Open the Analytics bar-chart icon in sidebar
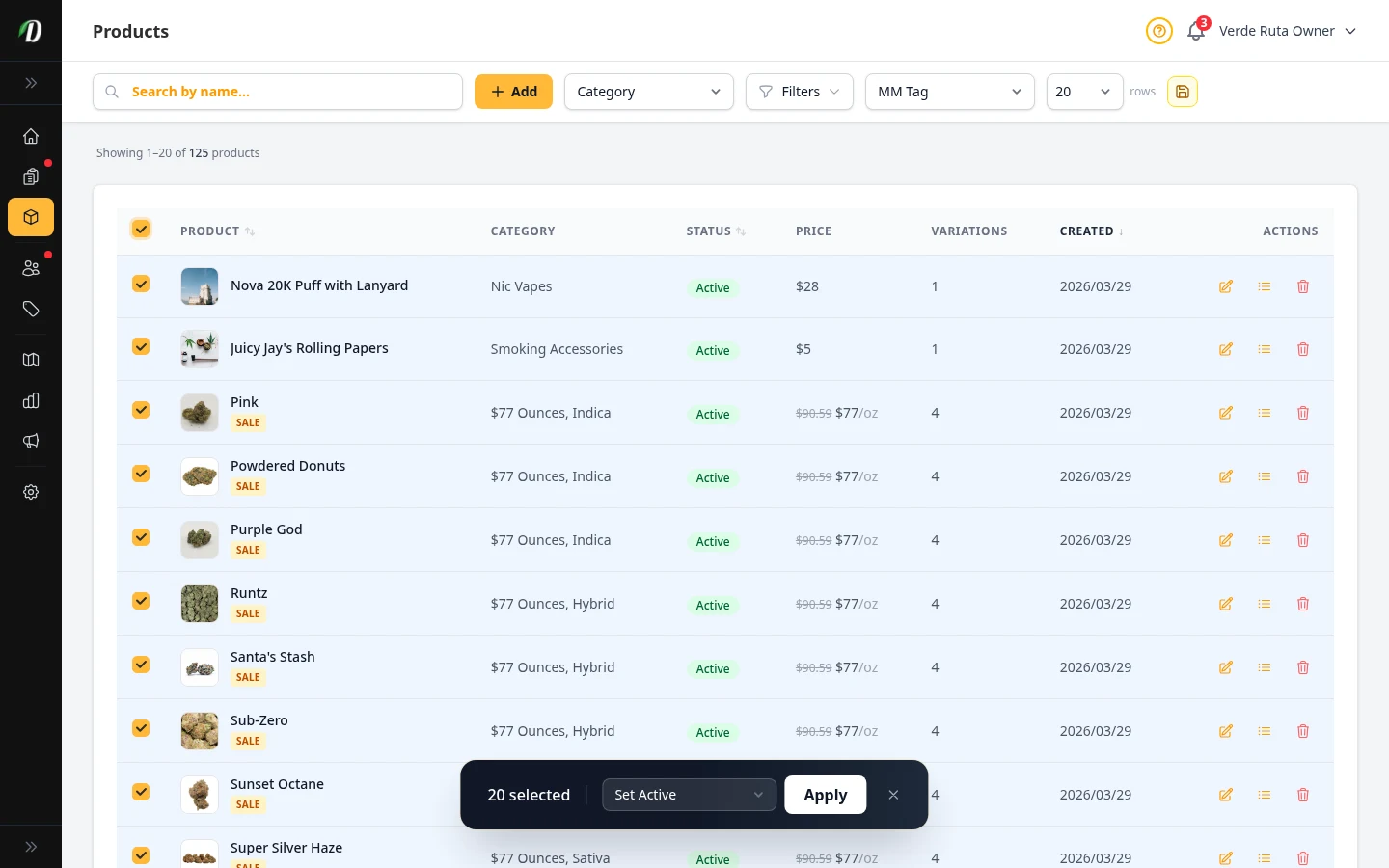The image size is (1389, 868). pos(31,400)
